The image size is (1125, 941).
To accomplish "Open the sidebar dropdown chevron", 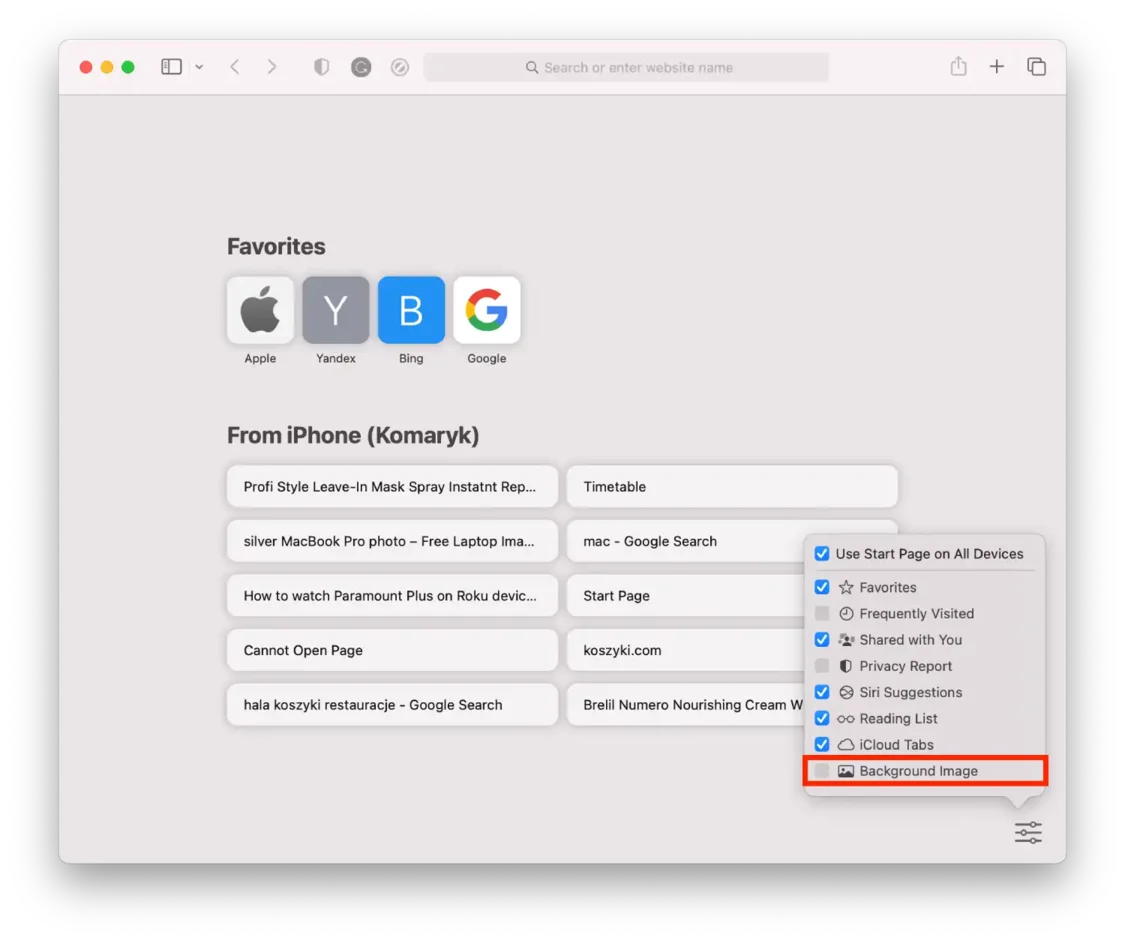I will [199, 67].
